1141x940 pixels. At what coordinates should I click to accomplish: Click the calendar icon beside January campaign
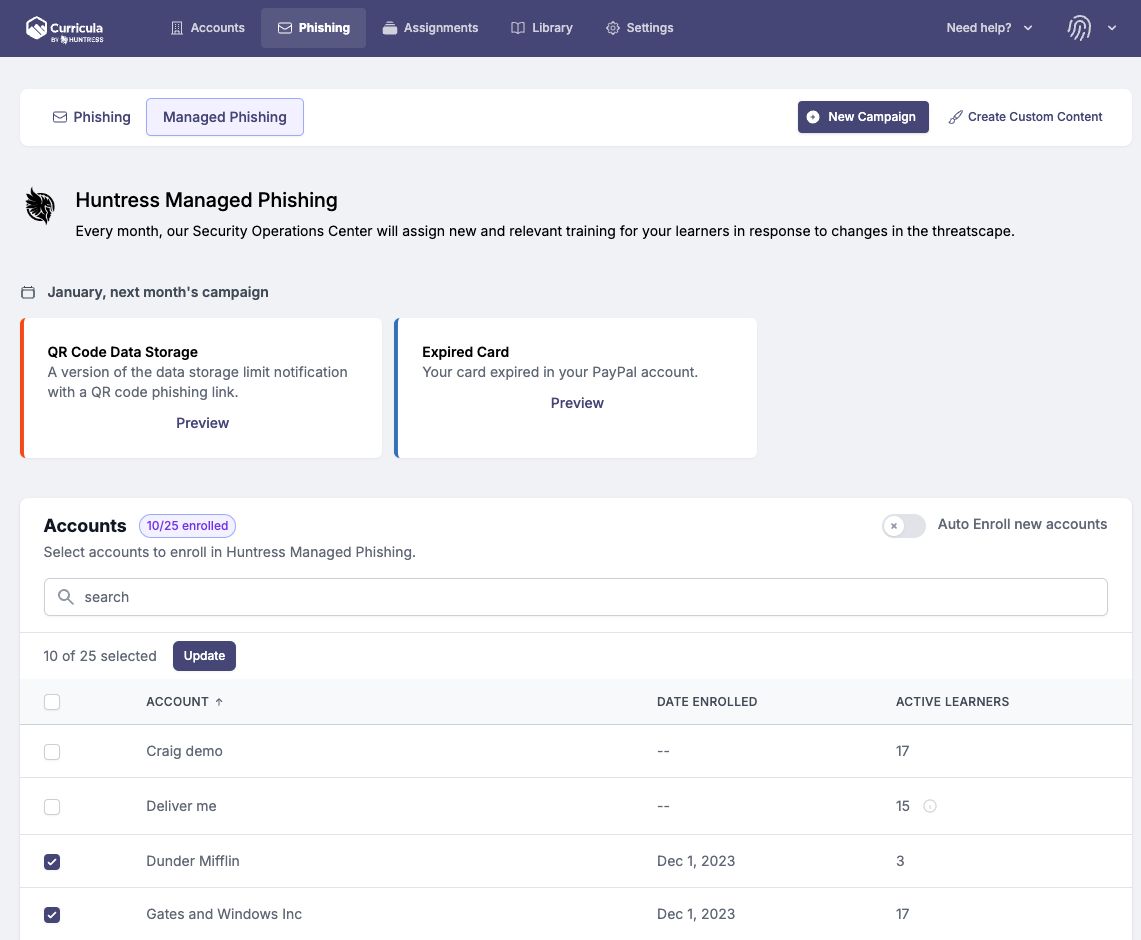point(28,292)
